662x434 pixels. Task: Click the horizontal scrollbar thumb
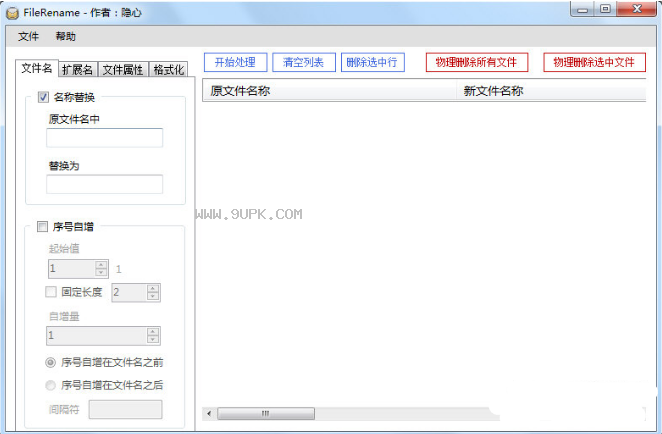point(266,413)
